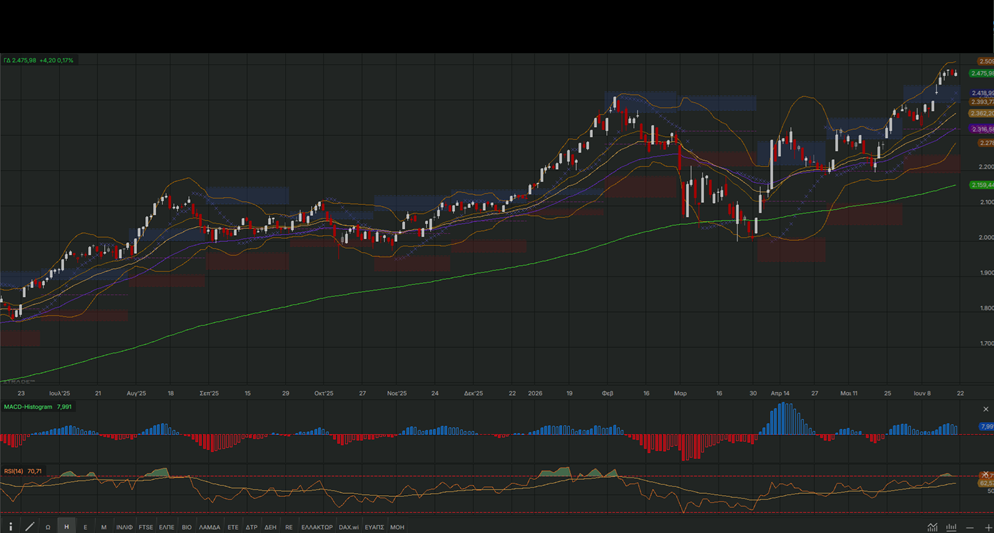The image size is (994, 533).
Task: Click the 2026 year axis label
Action: pyautogui.click(x=535, y=394)
